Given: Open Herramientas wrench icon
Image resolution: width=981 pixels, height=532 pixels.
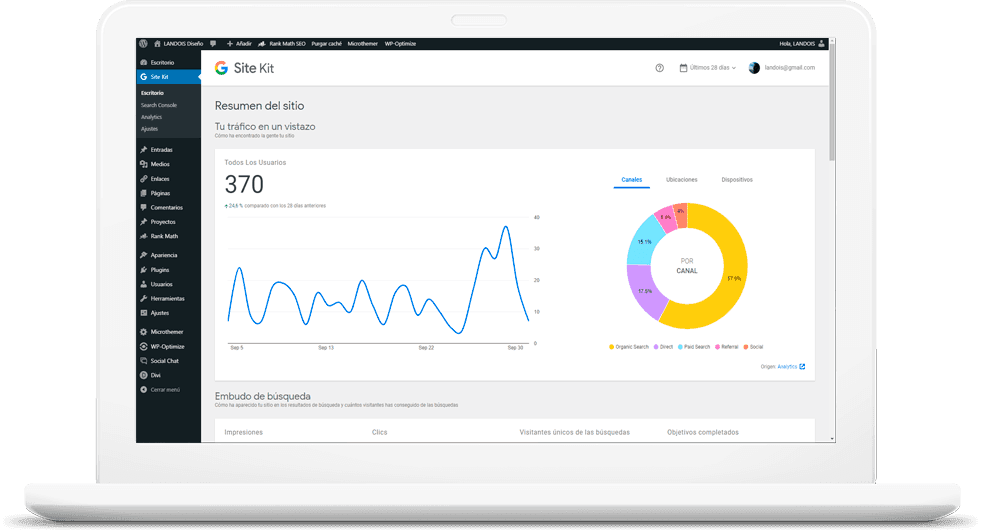Looking at the screenshot, I should [x=144, y=299].
